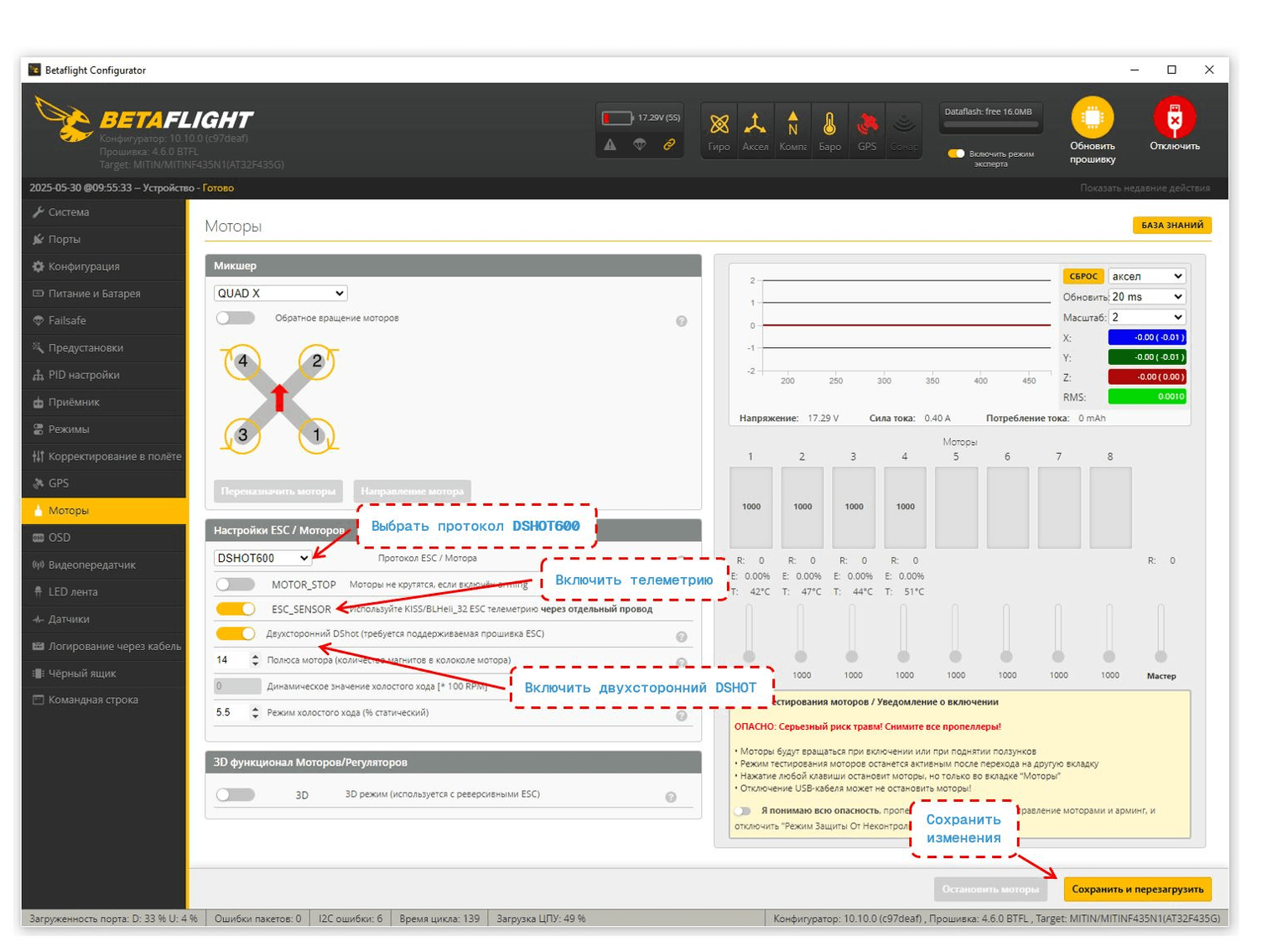
Task: Click motor 2 in mixer diagram
Action: (x=316, y=362)
